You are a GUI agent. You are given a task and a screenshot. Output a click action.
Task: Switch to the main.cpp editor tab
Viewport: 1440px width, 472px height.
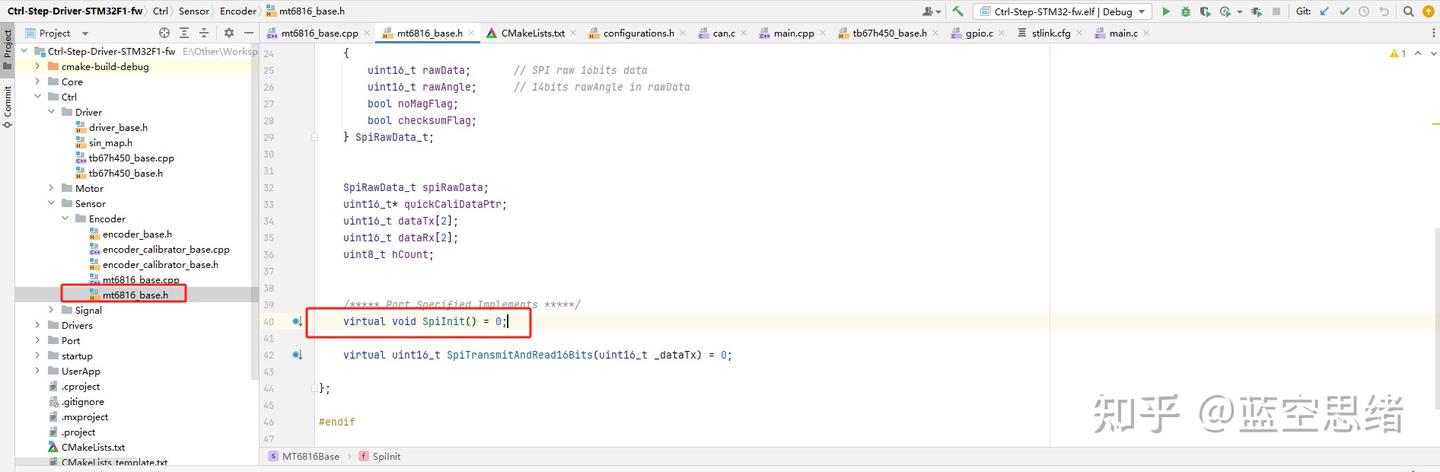(x=793, y=33)
